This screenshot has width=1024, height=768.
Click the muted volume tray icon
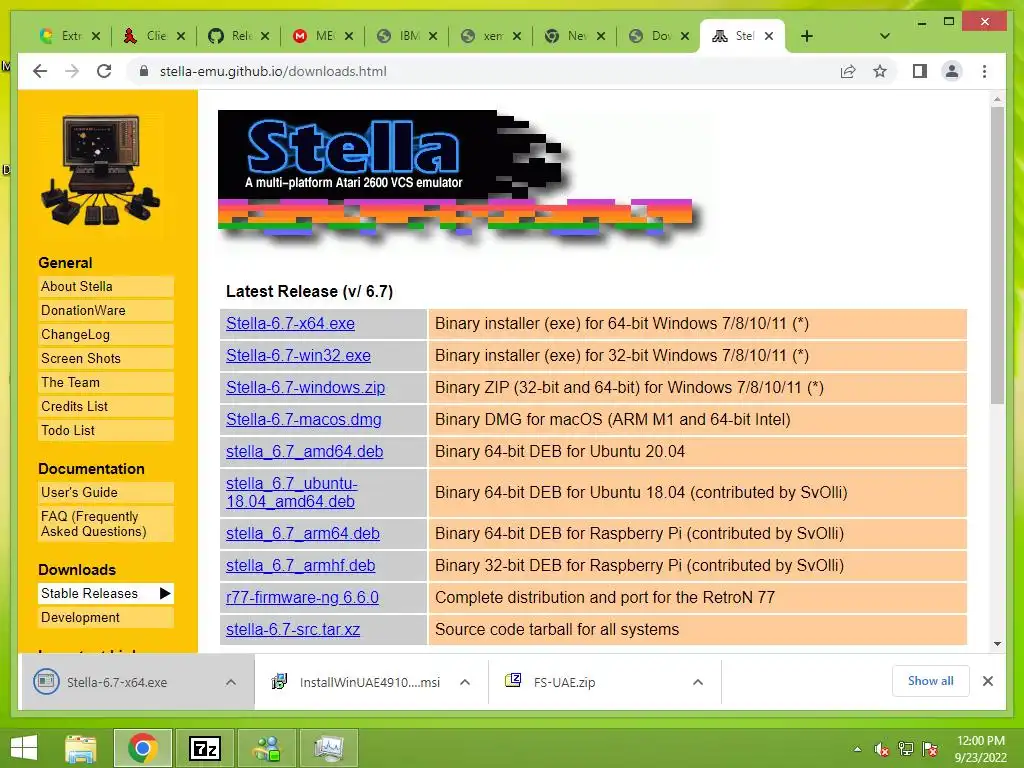[881, 749]
